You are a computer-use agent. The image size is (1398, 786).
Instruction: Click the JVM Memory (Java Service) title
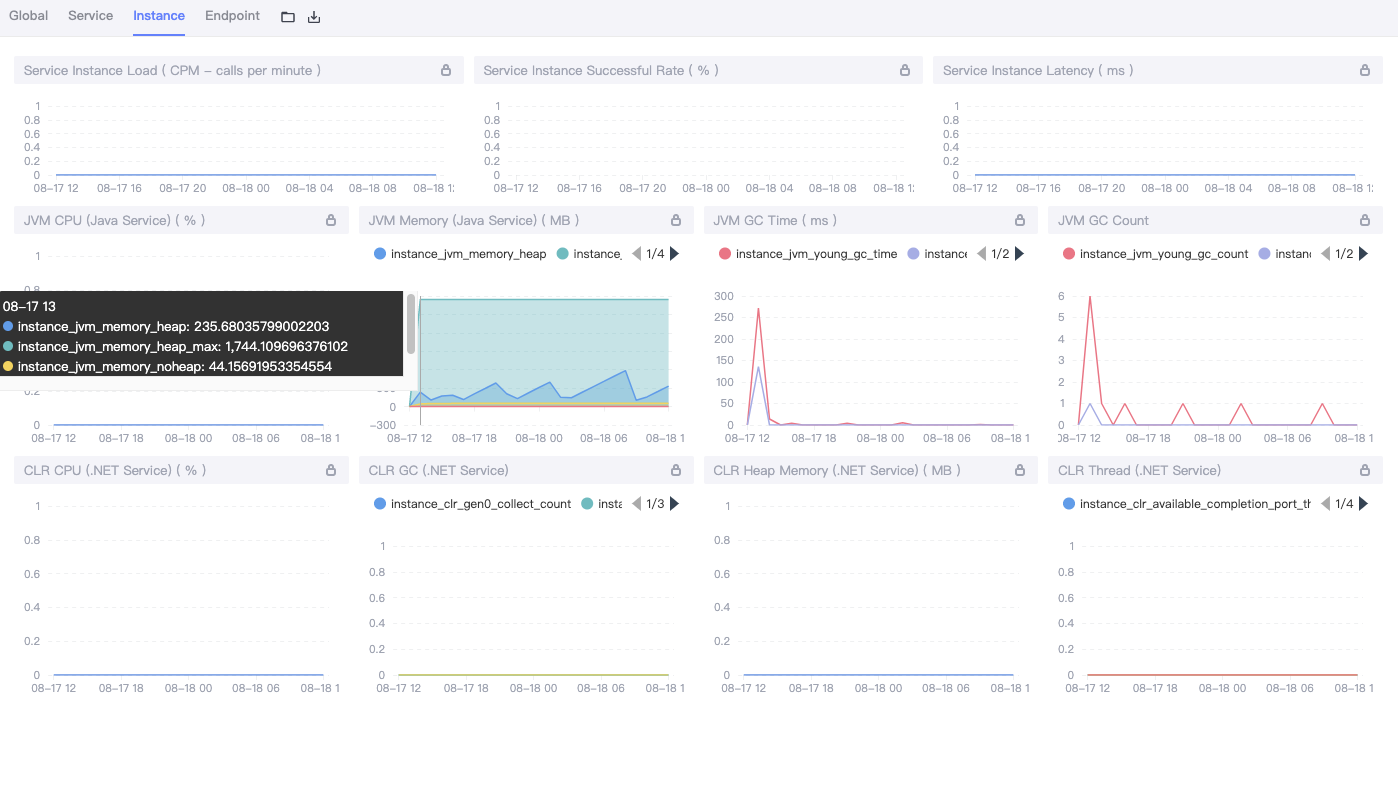(x=474, y=220)
